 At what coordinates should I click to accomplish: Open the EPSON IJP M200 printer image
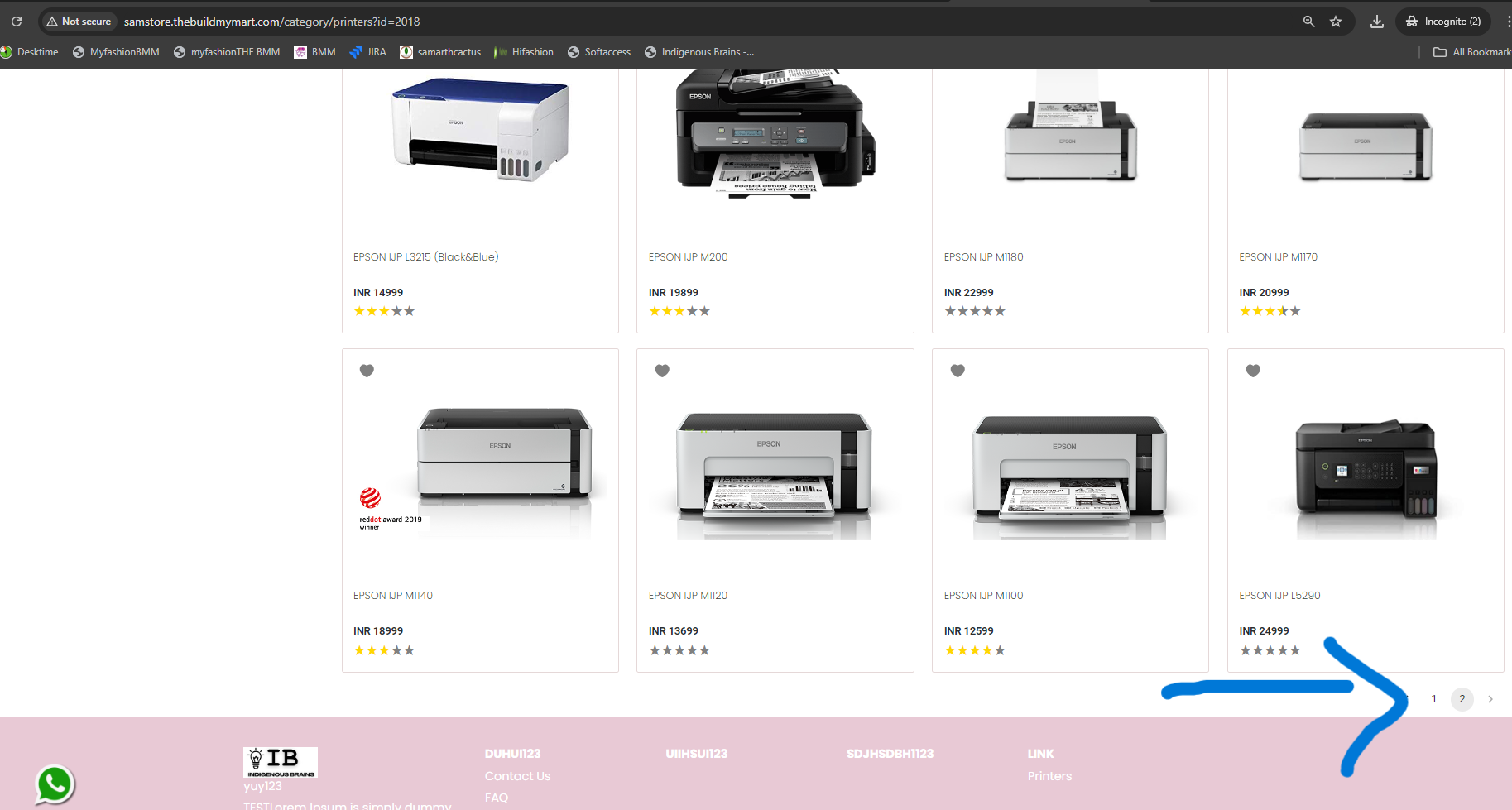coord(775,134)
